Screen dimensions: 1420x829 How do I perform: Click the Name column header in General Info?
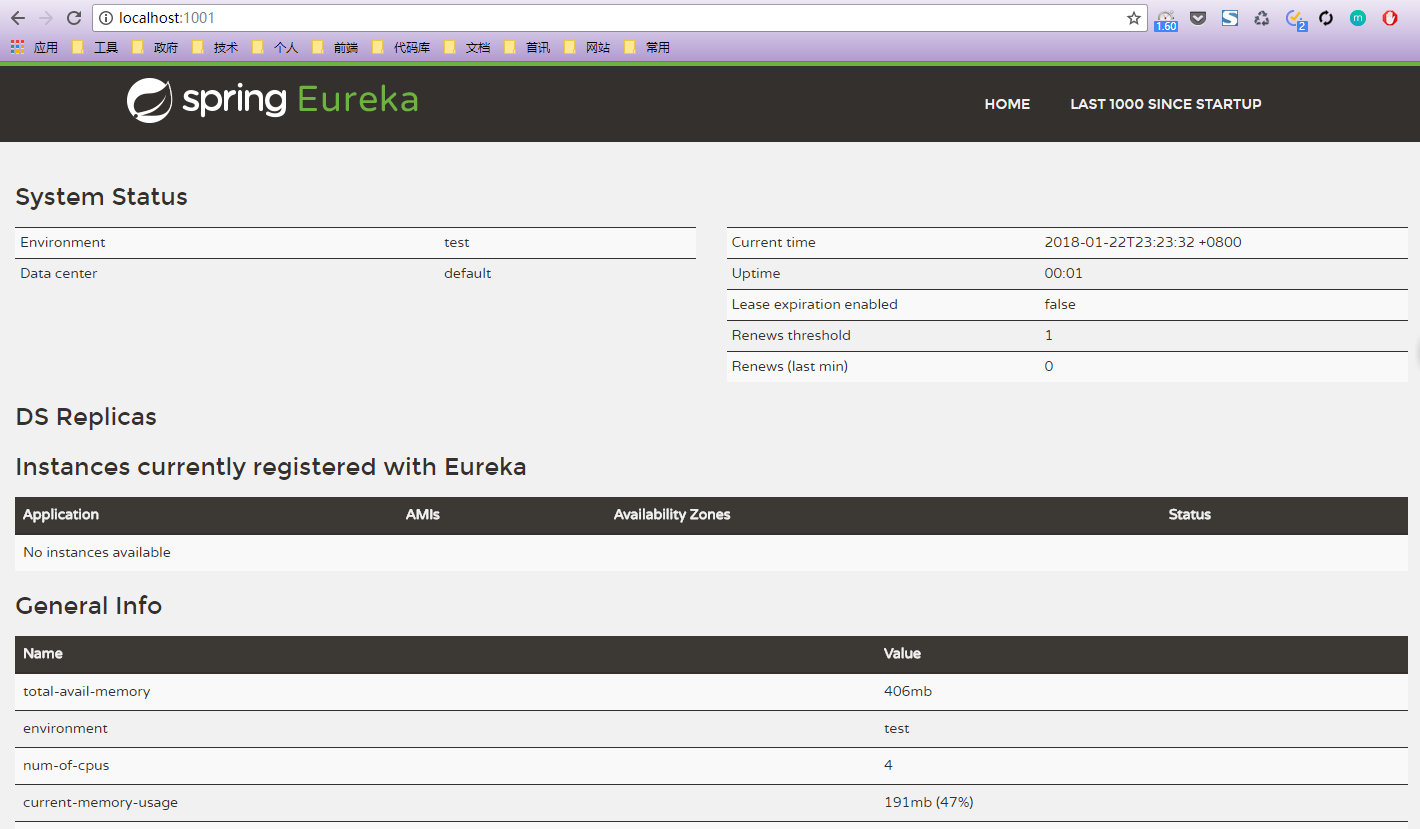[43, 654]
